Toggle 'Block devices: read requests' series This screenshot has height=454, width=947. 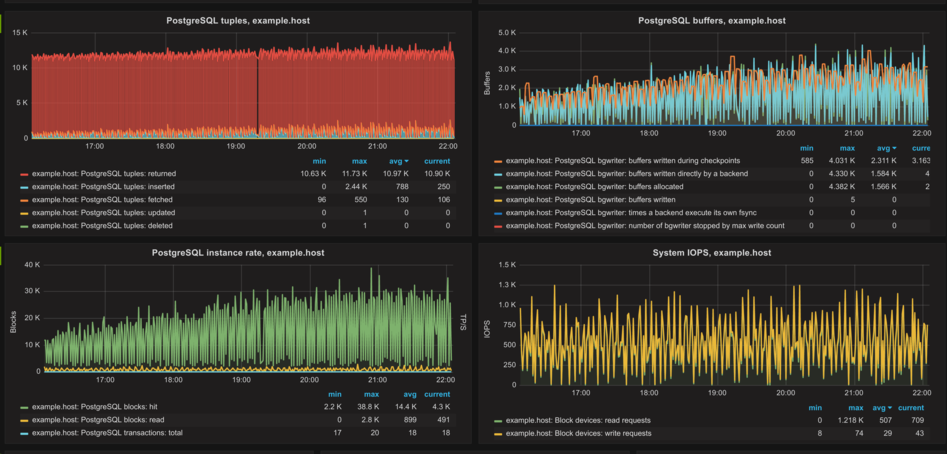pos(578,420)
